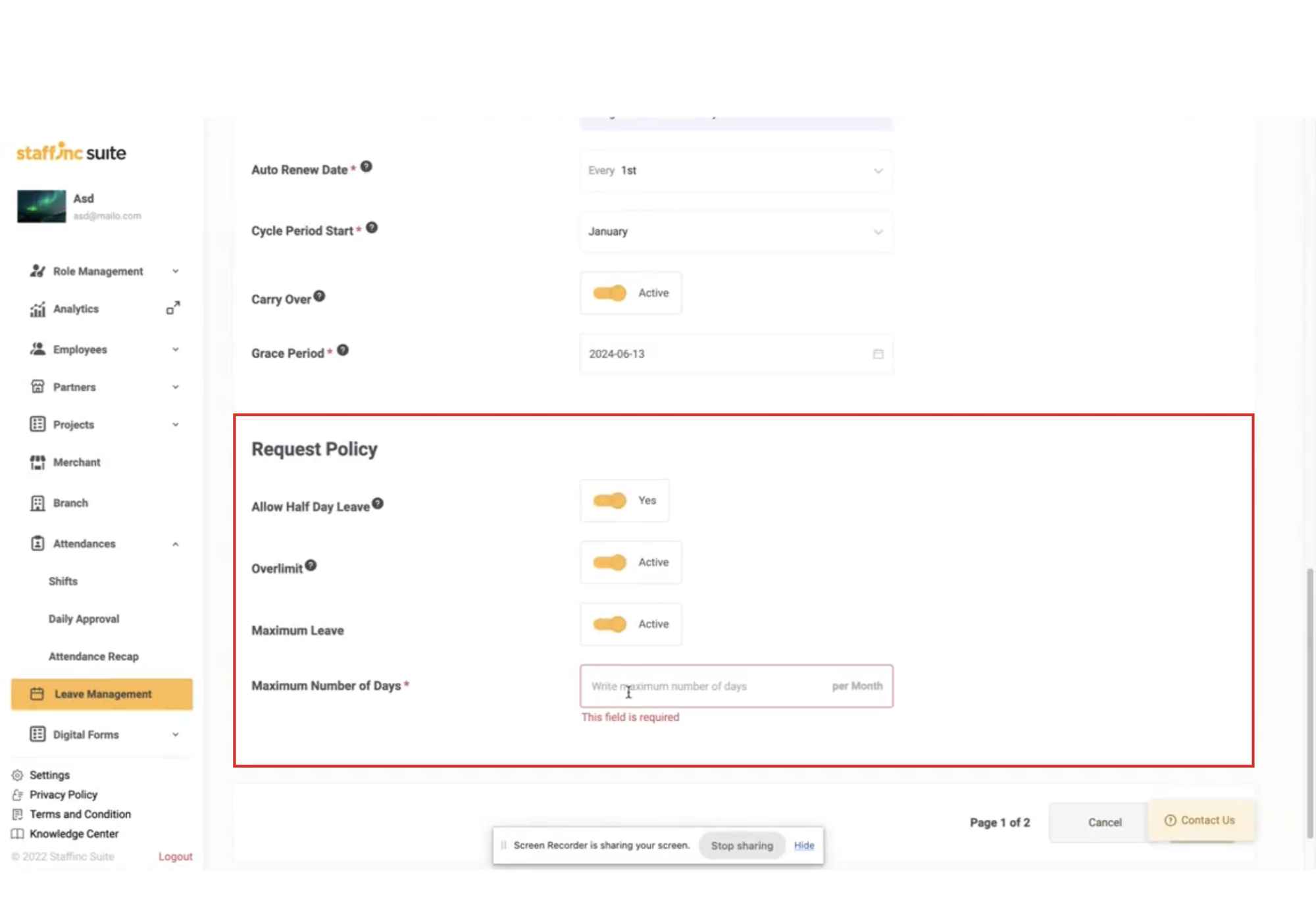Click the Auto Renew Date help icon
Screen dimensions: 1316x919
point(367,167)
